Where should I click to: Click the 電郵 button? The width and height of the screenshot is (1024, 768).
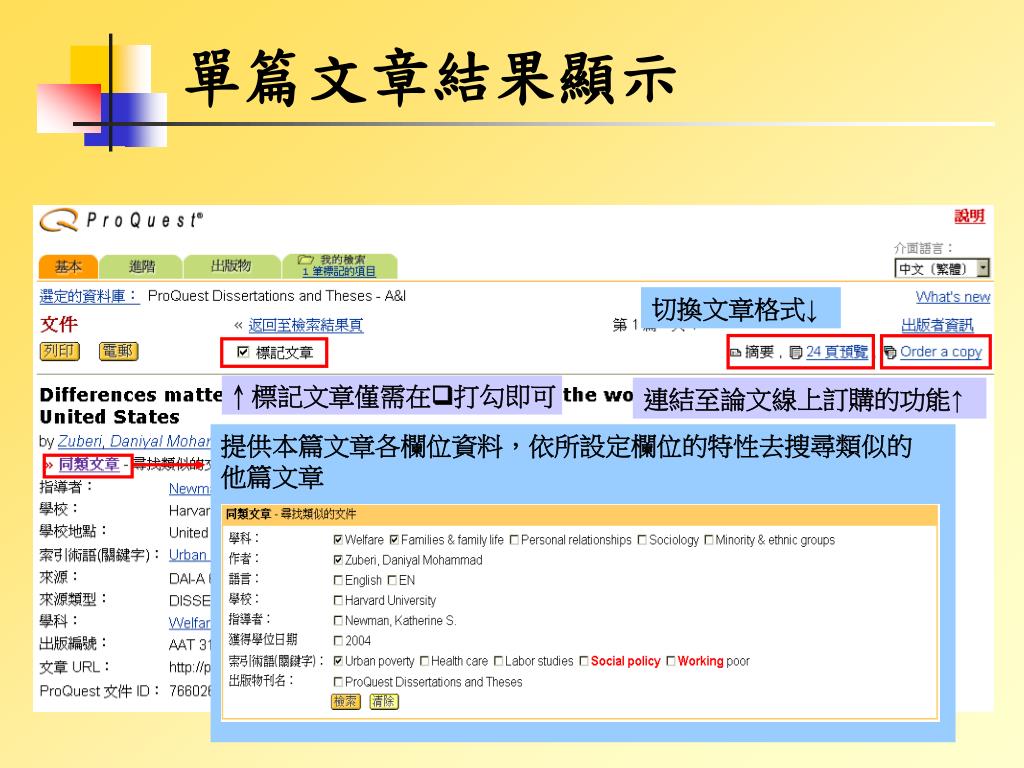[118, 351]
